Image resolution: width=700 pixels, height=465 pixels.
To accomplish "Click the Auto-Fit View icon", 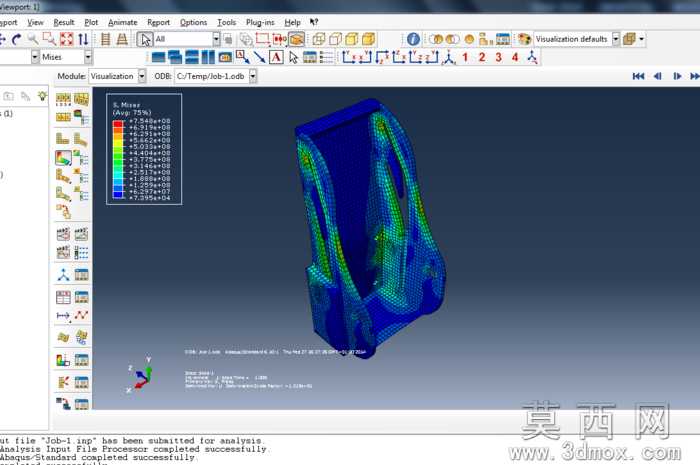I will tap(66, 39).
